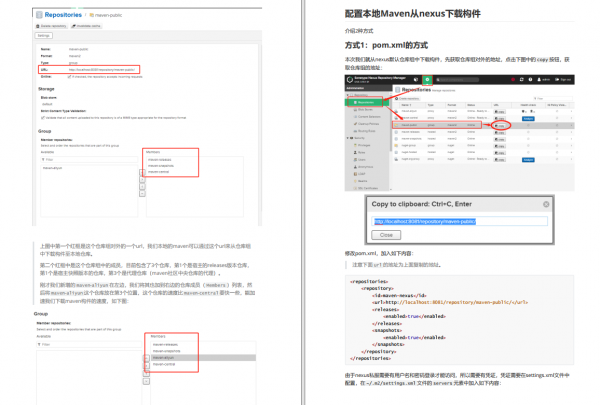The image size is (600, 405).
Task: Copy URL of the maven-releases row
Action: click(499, 132)
